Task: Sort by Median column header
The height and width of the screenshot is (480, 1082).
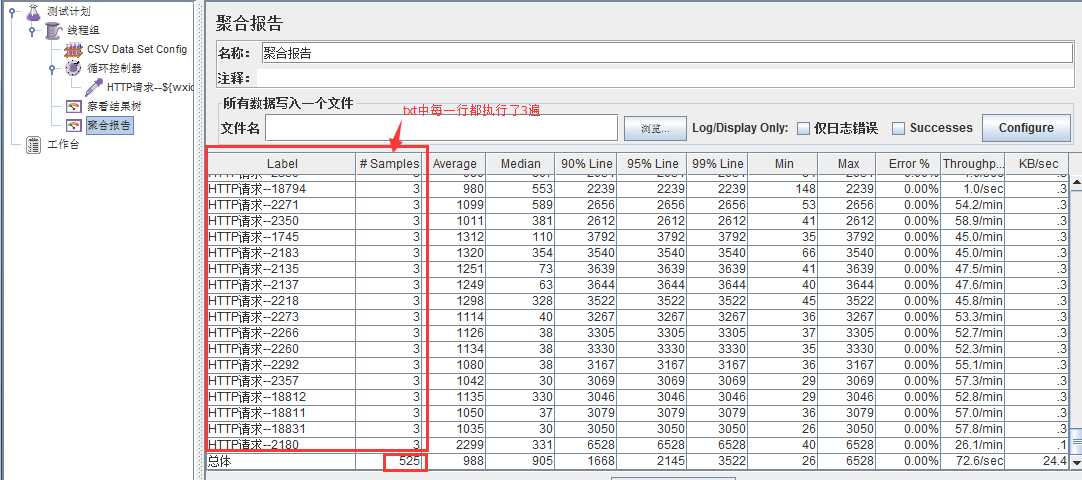Action: 520,163
